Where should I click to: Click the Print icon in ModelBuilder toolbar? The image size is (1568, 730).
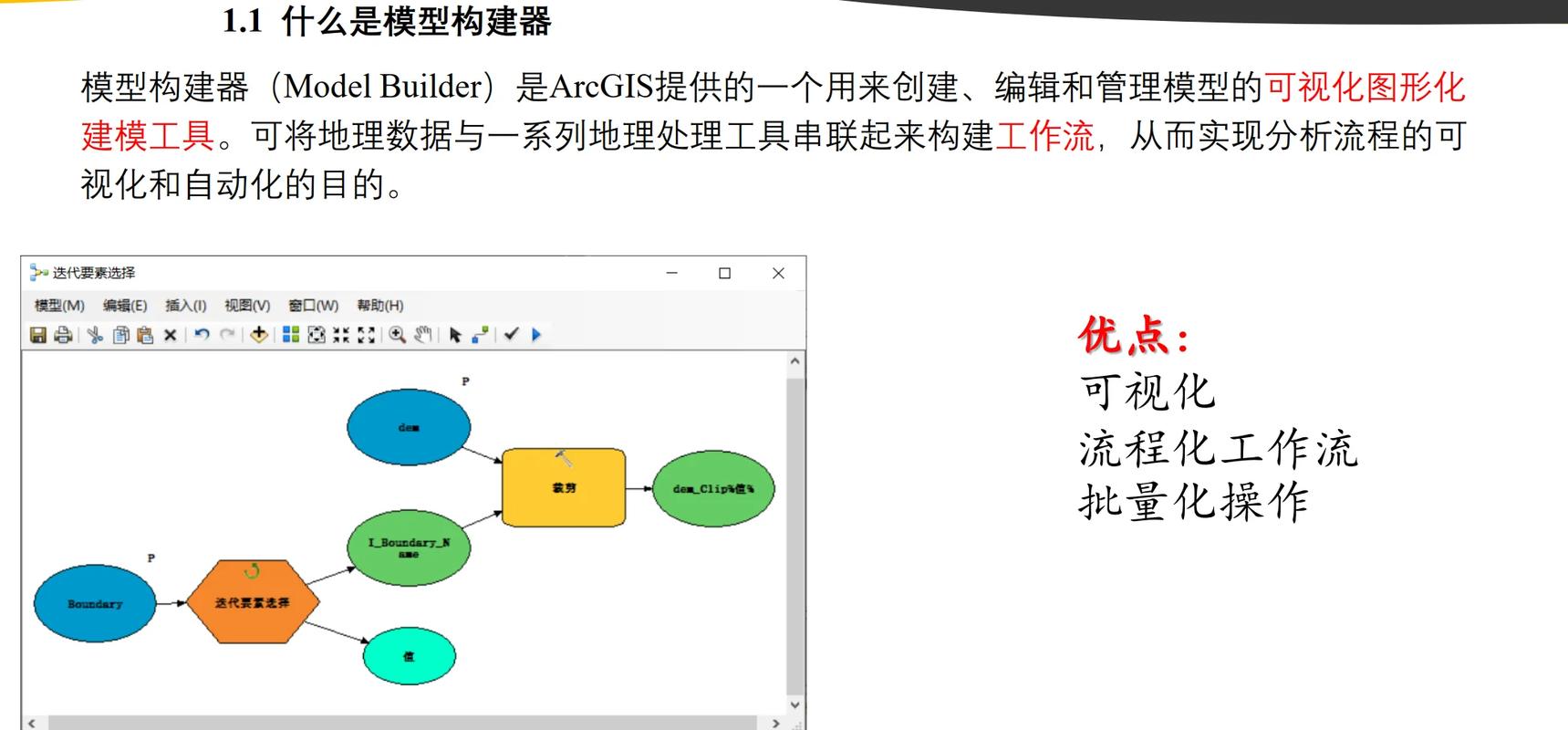63,335
